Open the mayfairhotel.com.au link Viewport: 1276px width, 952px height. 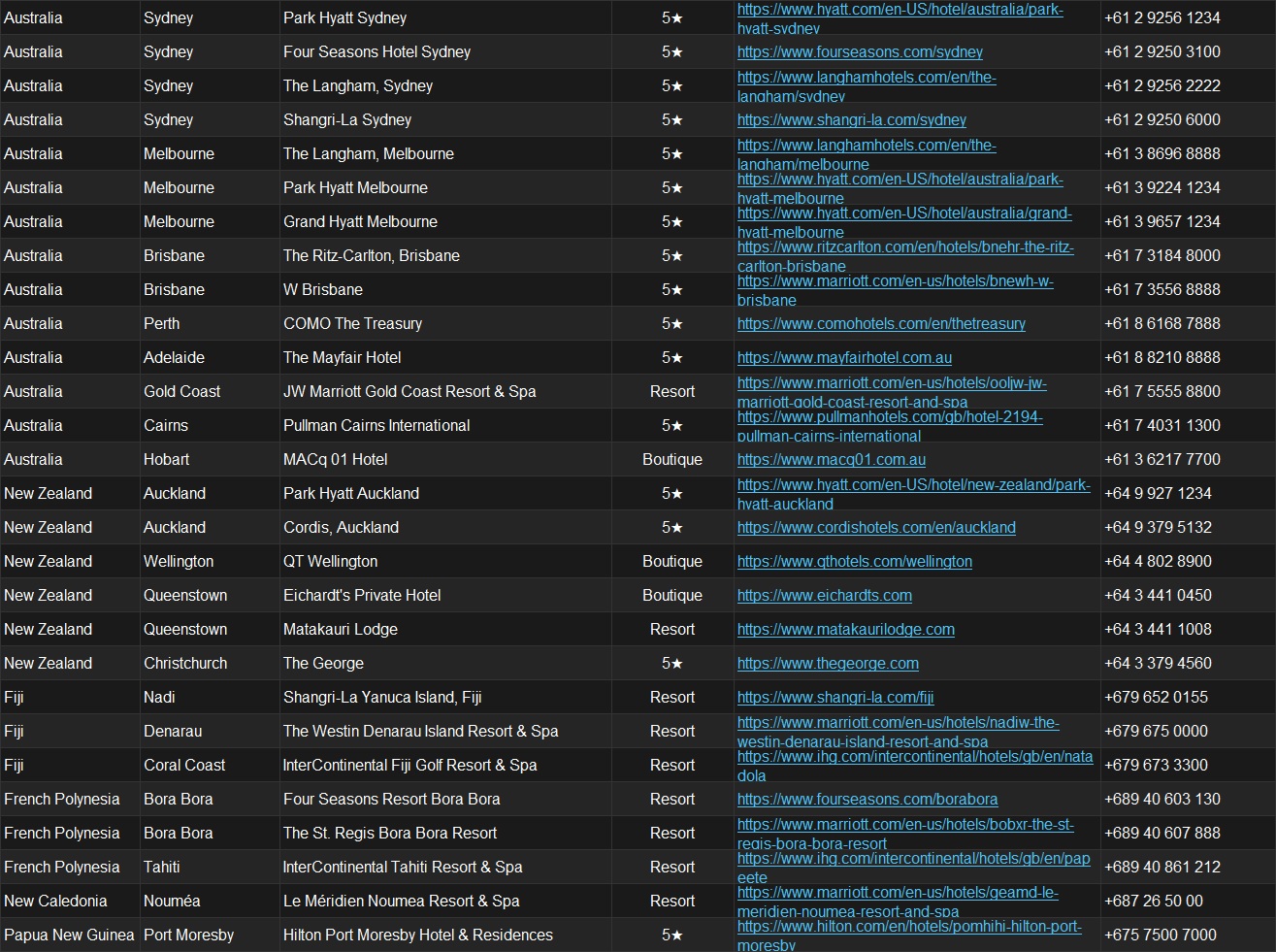(844, 357)
